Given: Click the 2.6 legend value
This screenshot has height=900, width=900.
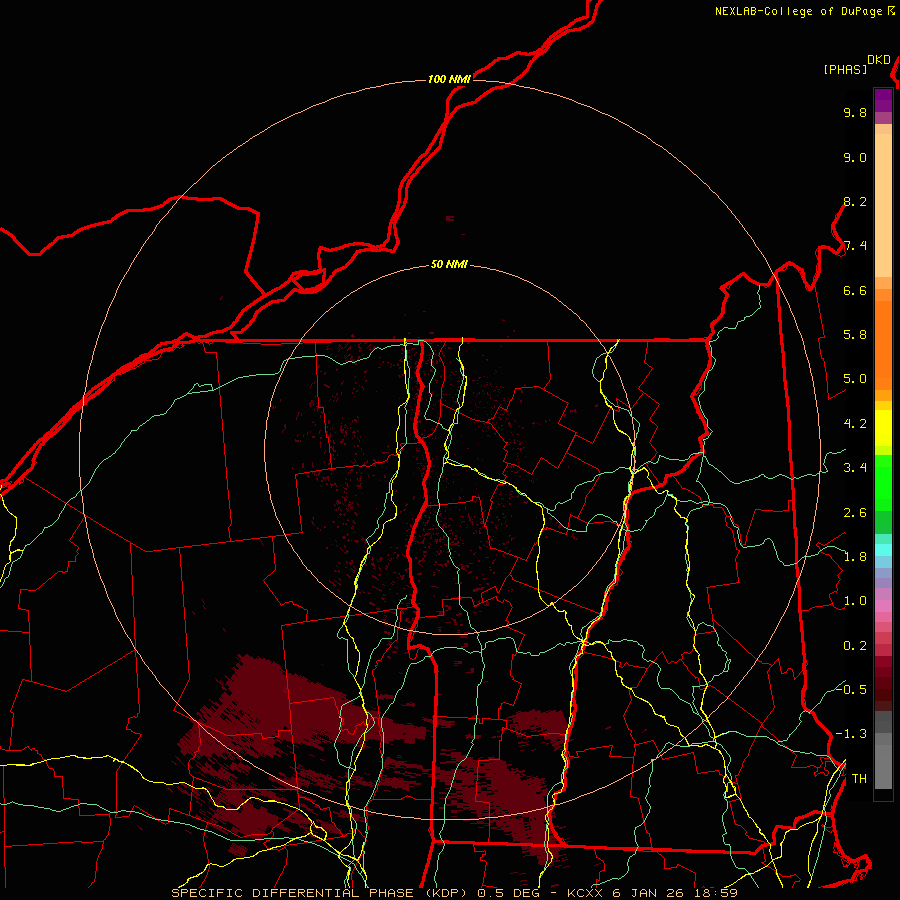Looking at the screenshot, I should point(855,513).
